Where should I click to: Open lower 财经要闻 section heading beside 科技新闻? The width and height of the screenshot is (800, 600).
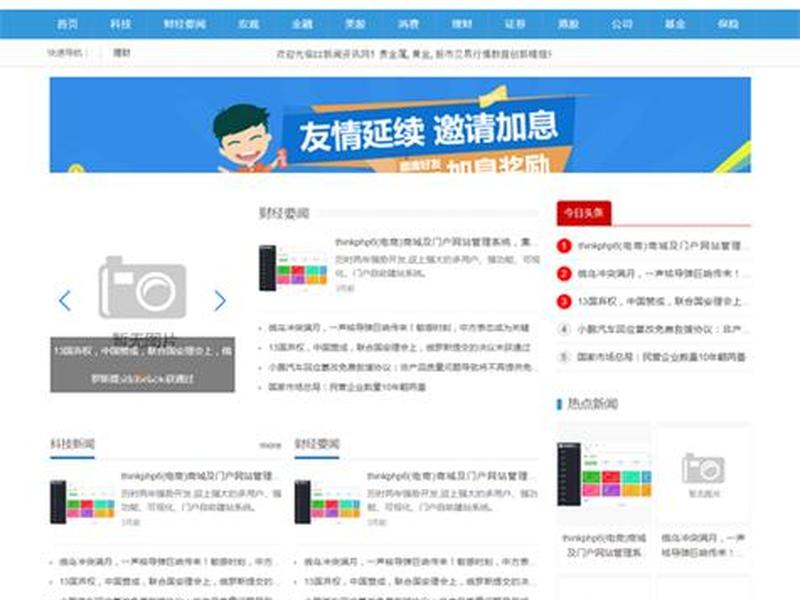317,443
